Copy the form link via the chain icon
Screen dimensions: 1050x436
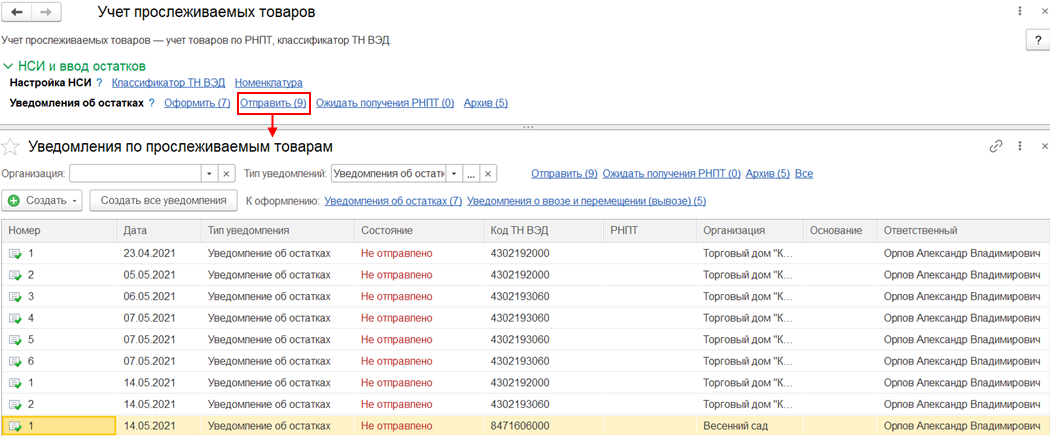coord(996,146)
